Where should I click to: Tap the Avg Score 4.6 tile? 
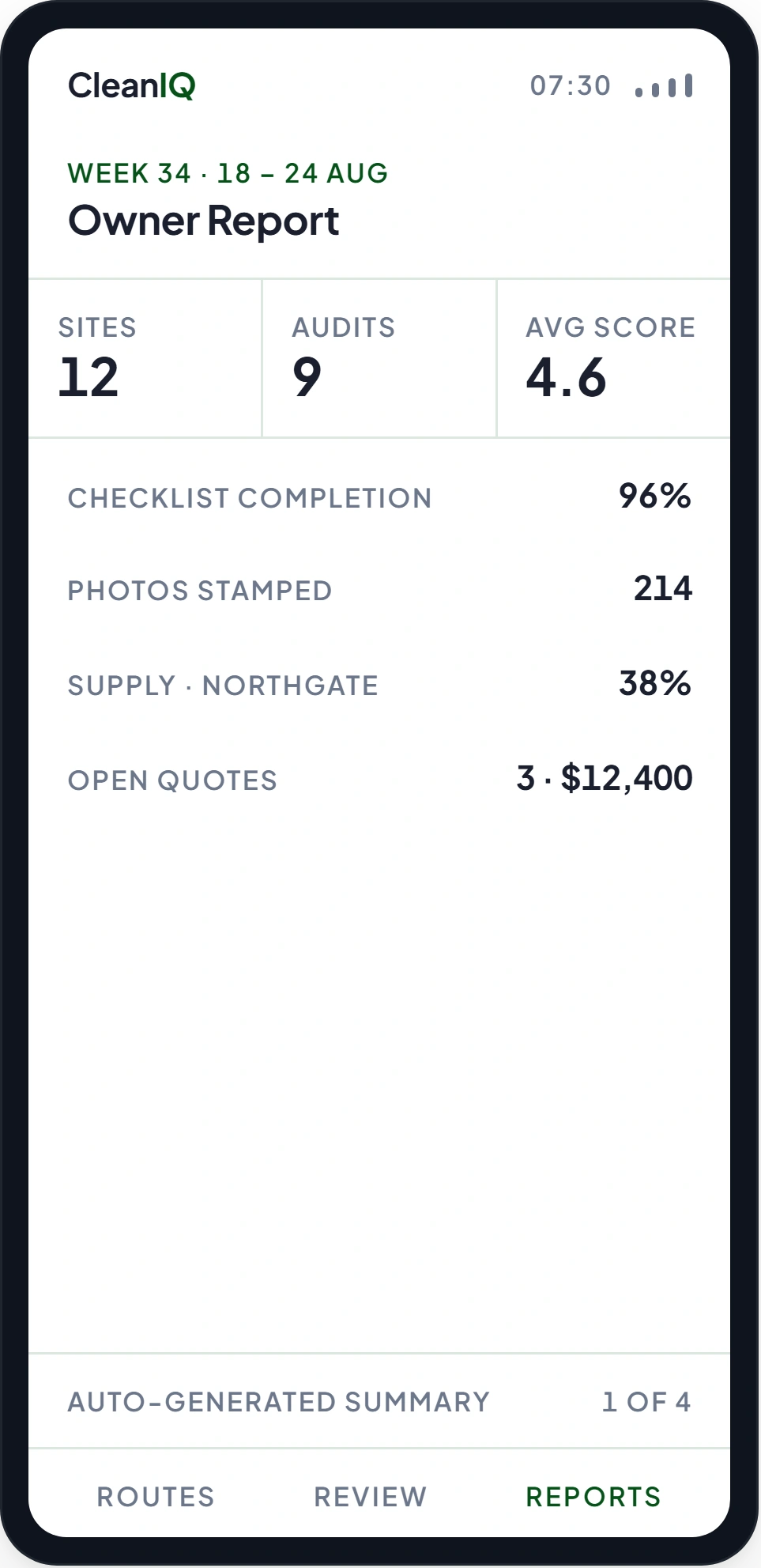(614, 358)
